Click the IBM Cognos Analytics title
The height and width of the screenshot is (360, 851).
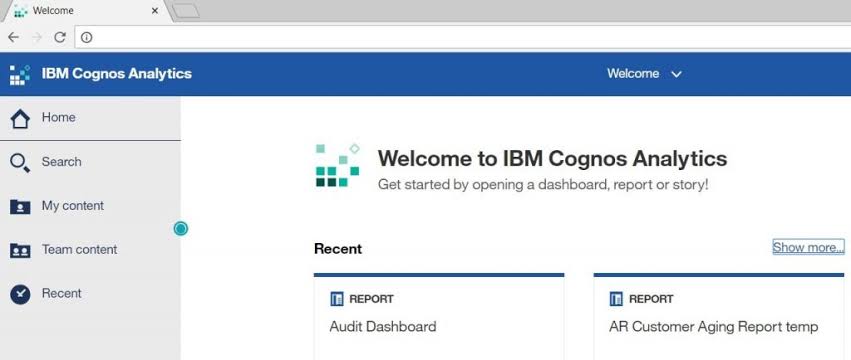coord(117,74)
